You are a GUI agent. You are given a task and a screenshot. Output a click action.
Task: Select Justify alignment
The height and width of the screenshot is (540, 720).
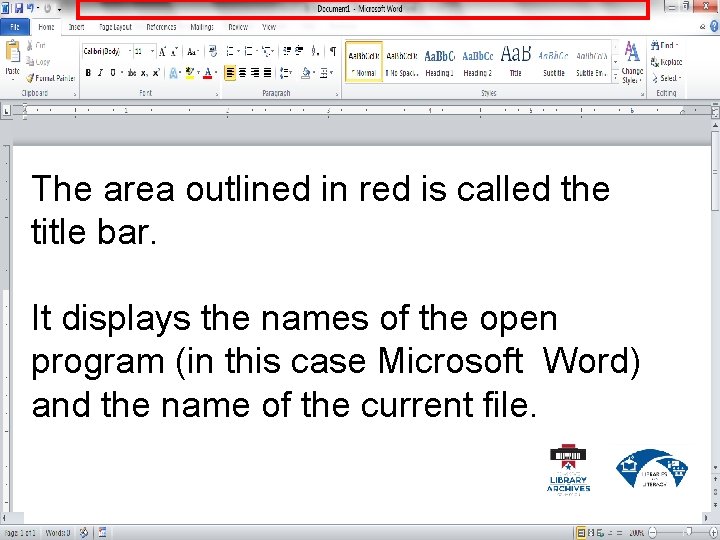(x=267, y=73)
